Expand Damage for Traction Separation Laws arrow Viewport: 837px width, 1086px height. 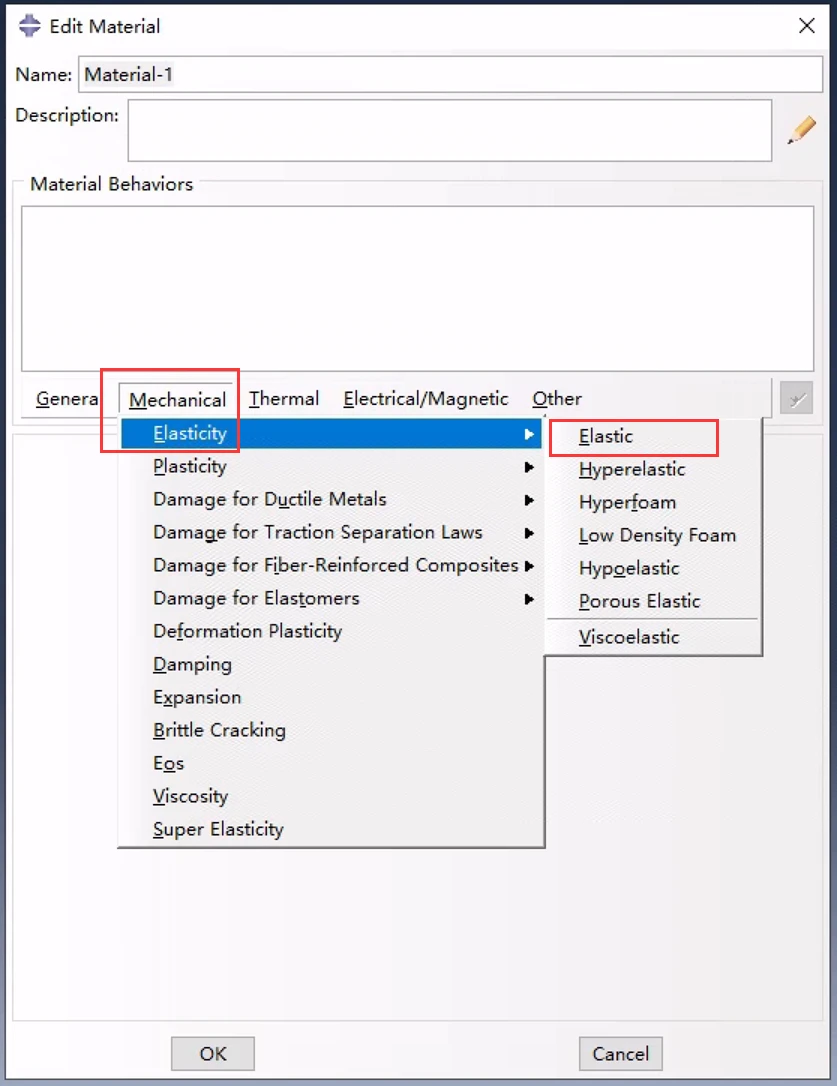pos(529,533)
